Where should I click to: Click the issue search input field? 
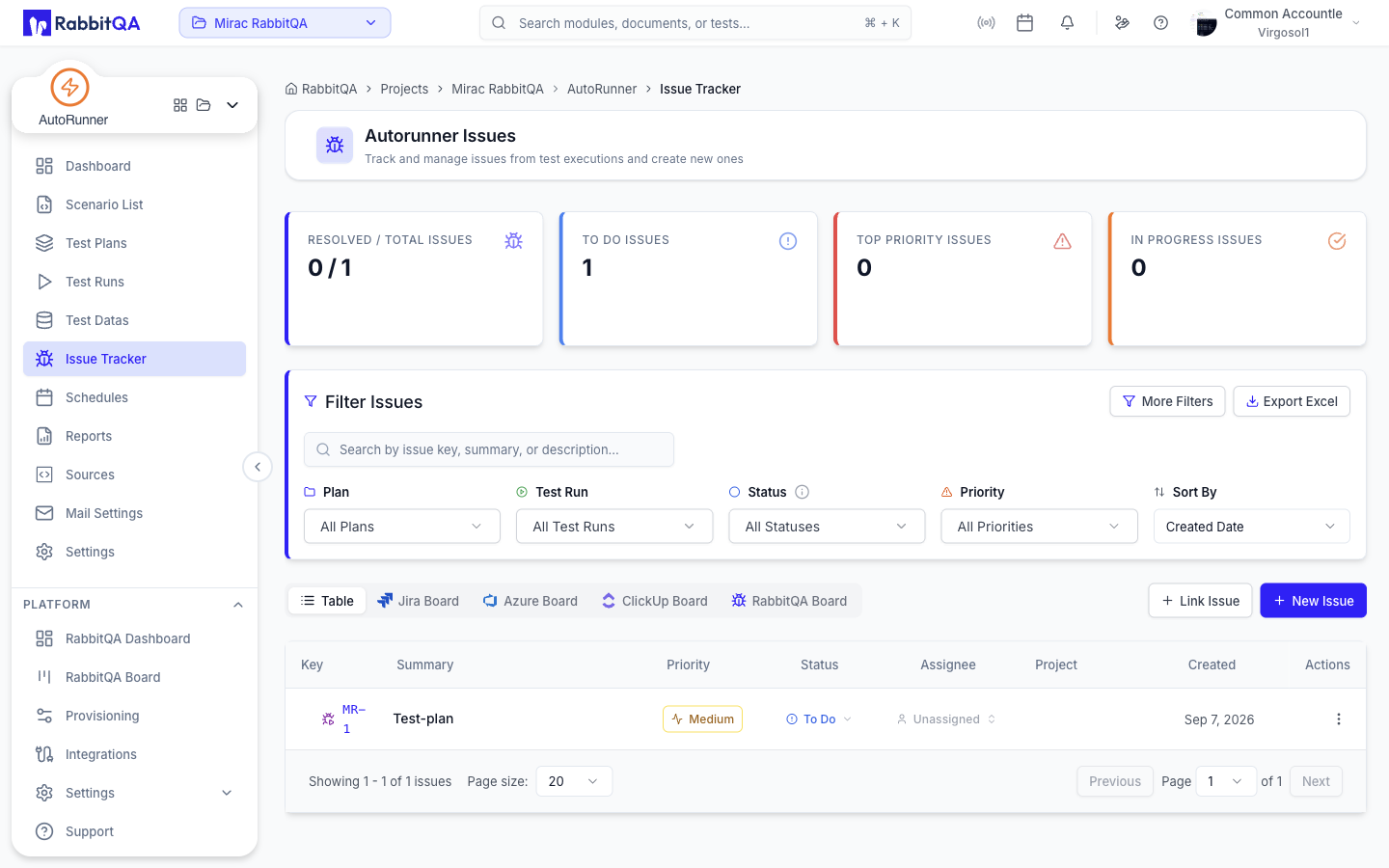click(489, 449)
